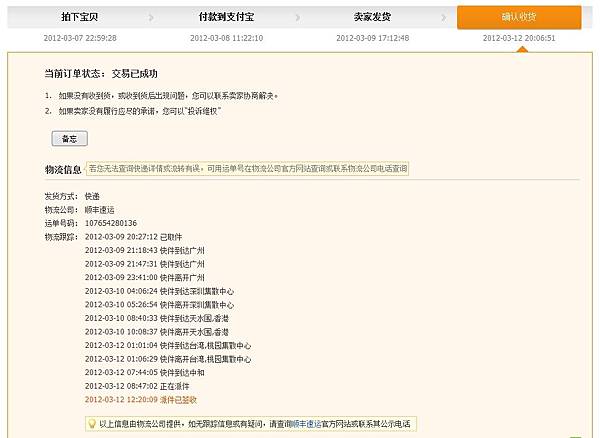Click the timestamp 2012-03-07 22:59:28

point(80,38)
